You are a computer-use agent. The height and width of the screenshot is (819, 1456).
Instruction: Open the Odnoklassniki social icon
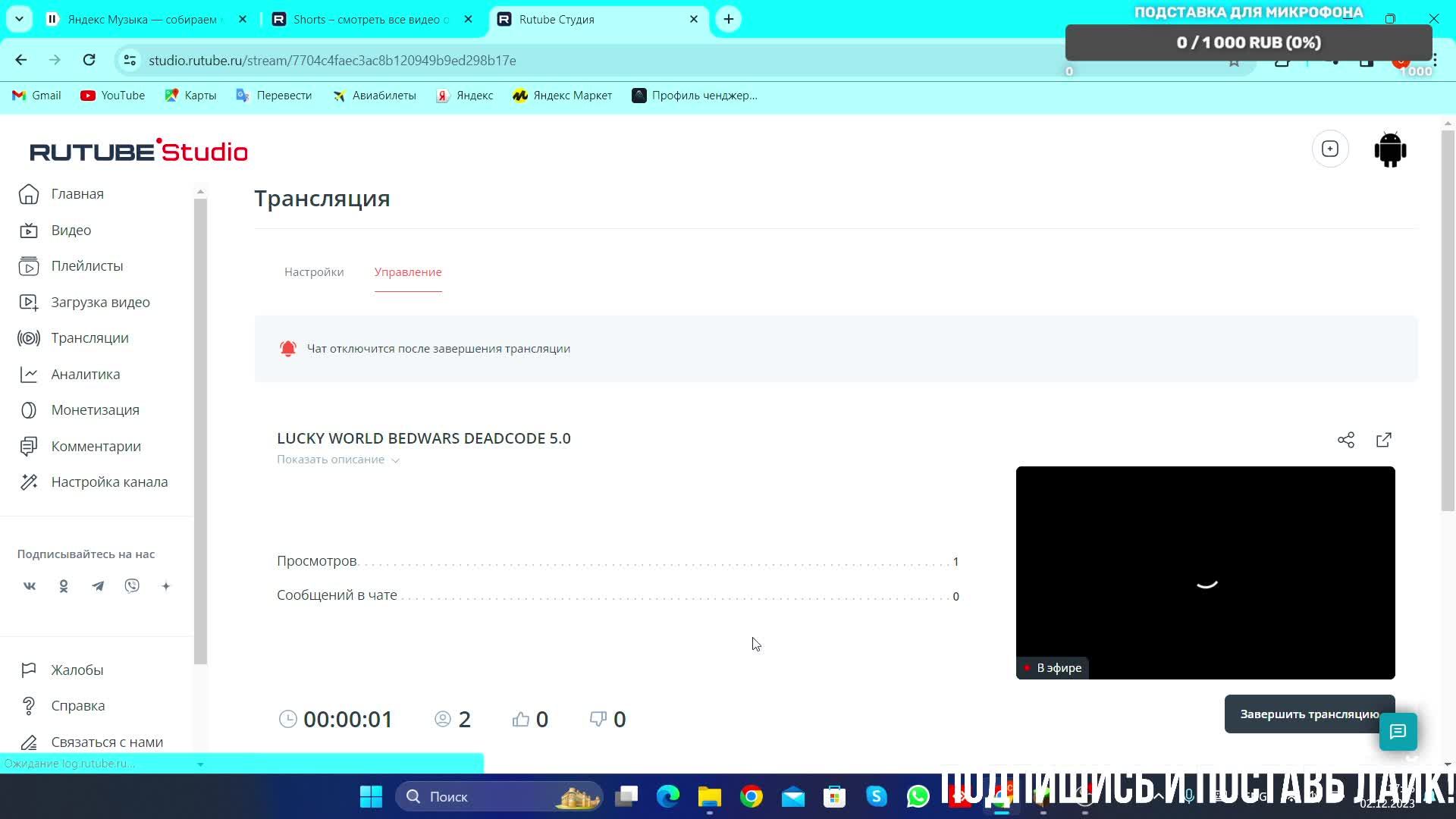click(64, 586)
